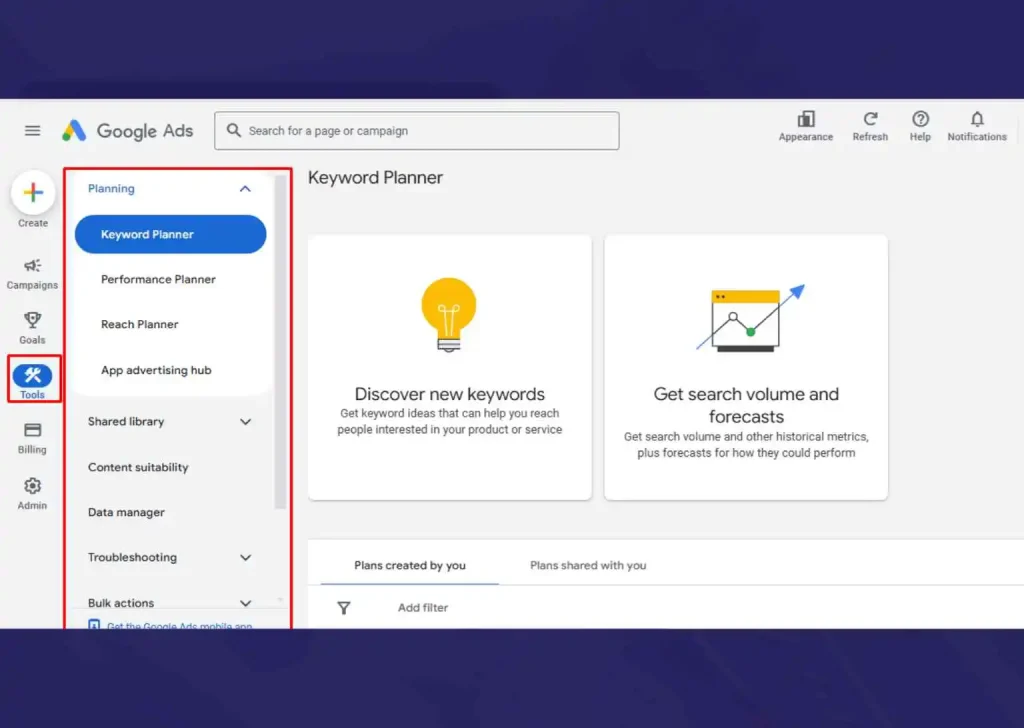1024x728 pixels.
Task: Click the search magnifier icon
Action: (233, 131)
